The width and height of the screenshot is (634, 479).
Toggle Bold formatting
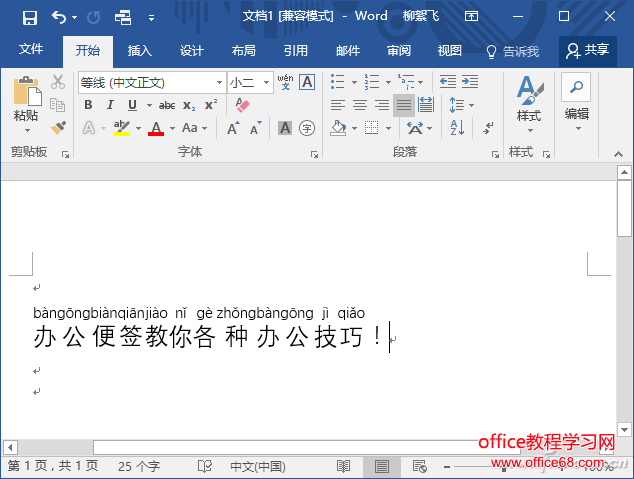point(88,105)
